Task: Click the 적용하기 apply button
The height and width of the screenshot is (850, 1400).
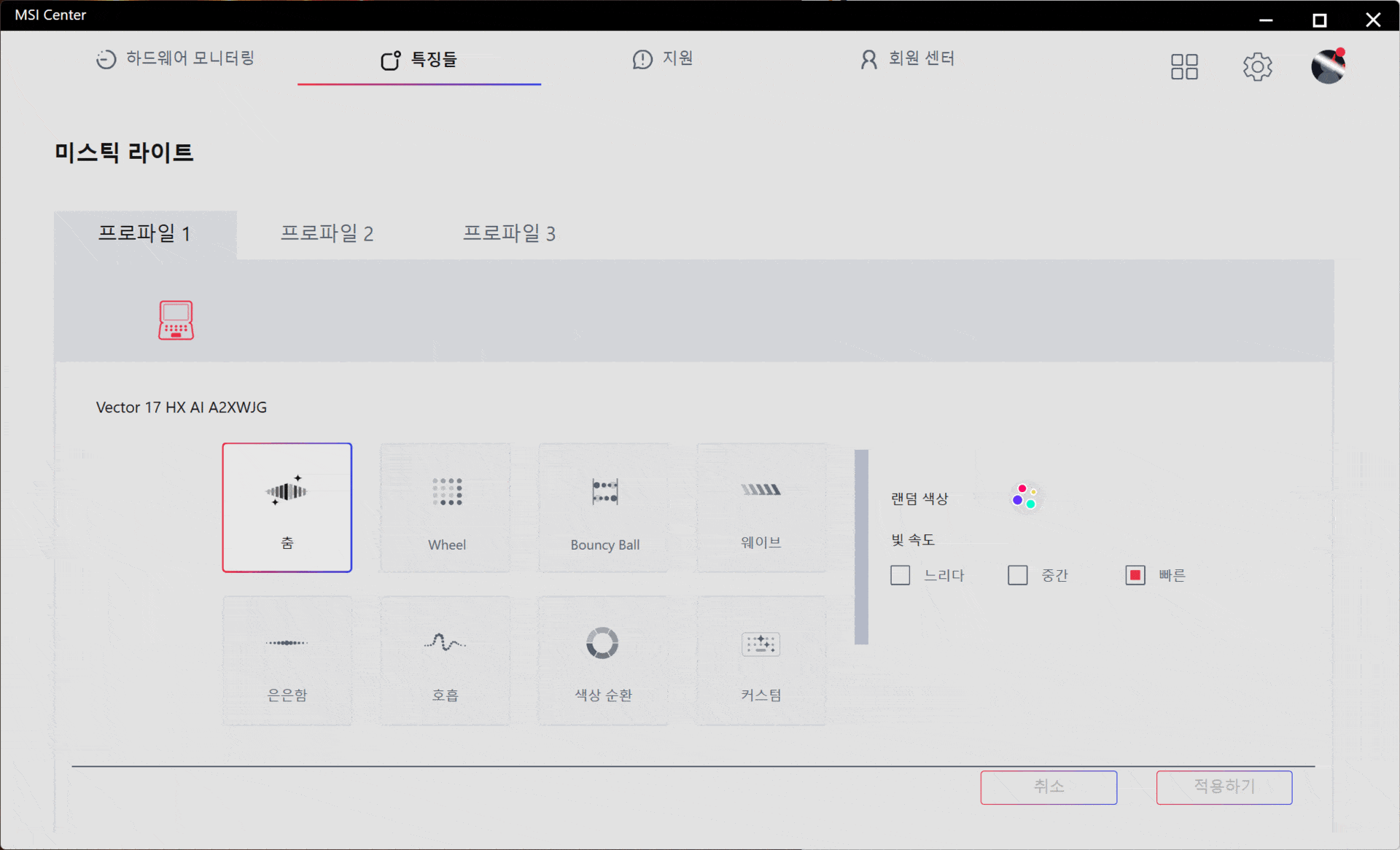Action: click(1224, 787)
